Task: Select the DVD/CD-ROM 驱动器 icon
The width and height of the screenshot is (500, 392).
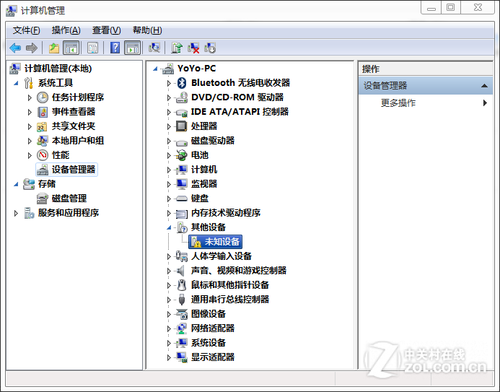Action: 182,97
